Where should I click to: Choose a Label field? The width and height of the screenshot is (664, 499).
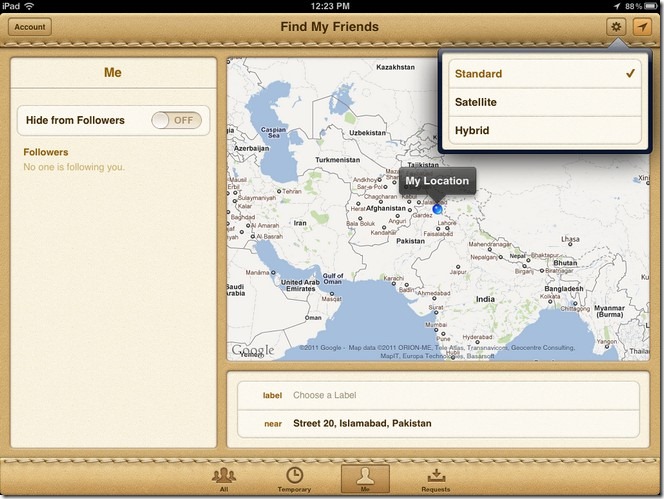[x=438, y=396]
